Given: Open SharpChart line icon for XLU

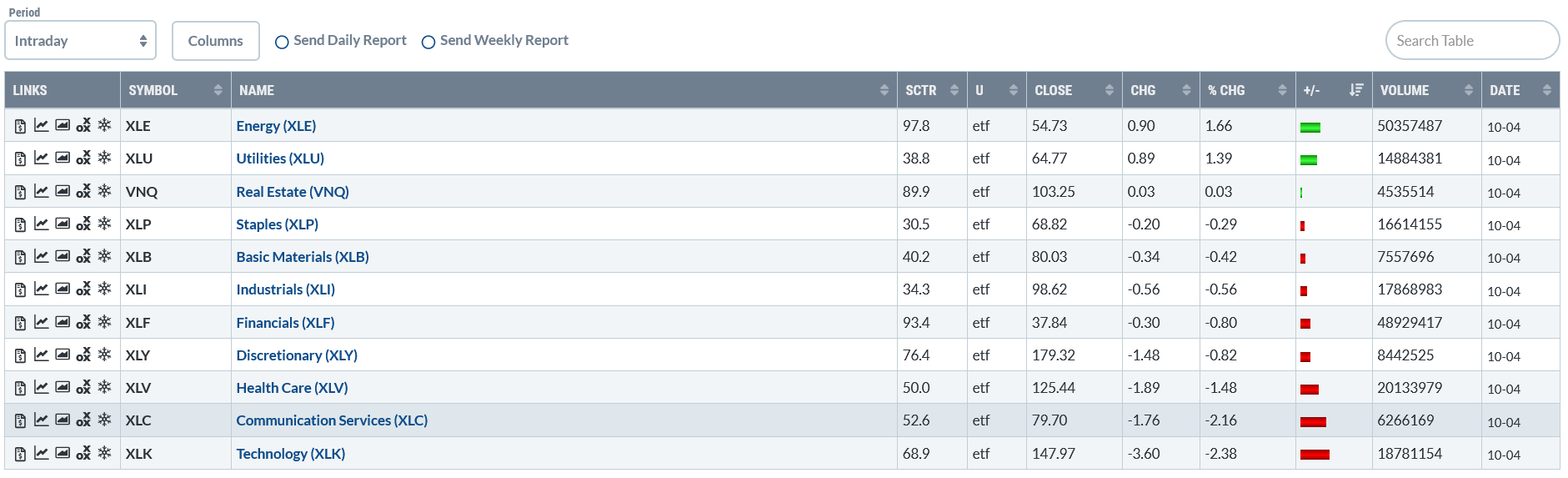Looking at the screenshot, I should tap(41, 158).
